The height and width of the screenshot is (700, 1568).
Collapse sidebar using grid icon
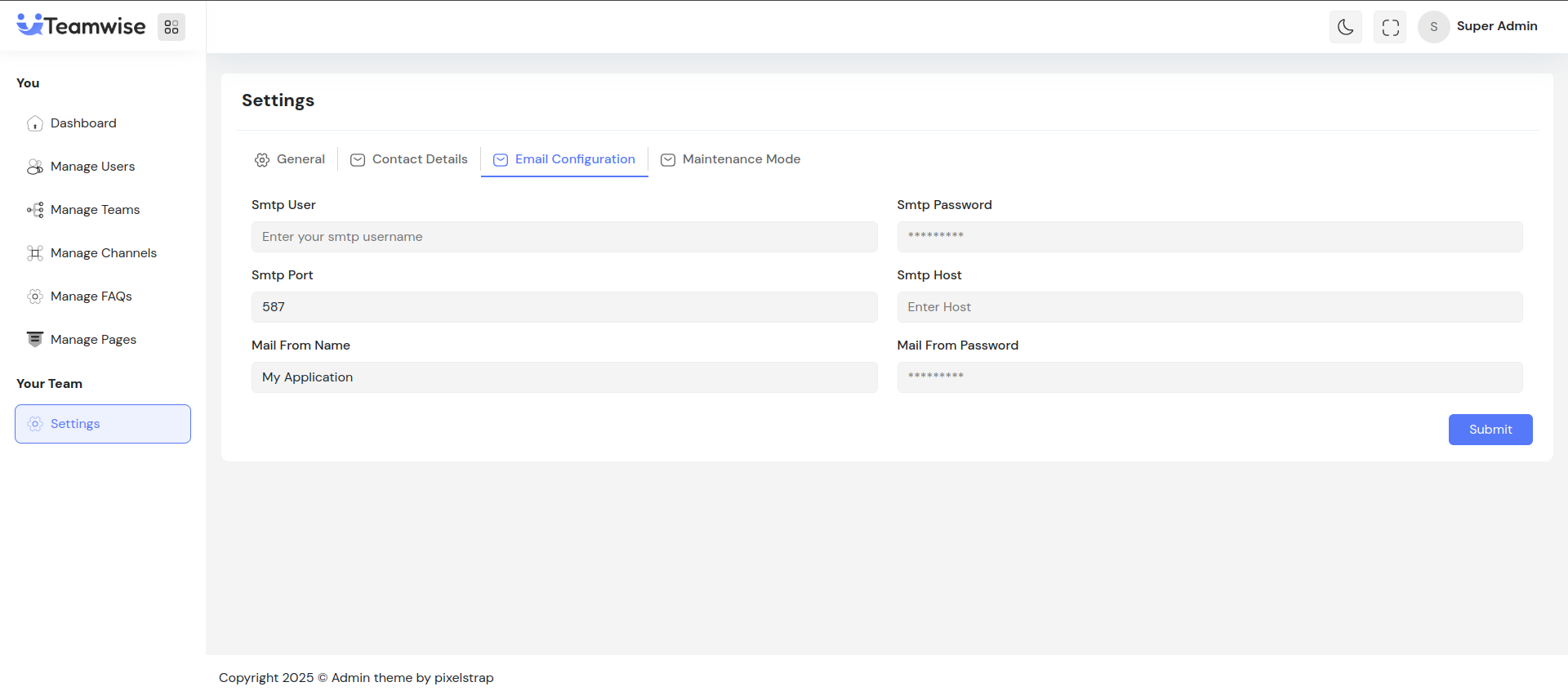171,27
